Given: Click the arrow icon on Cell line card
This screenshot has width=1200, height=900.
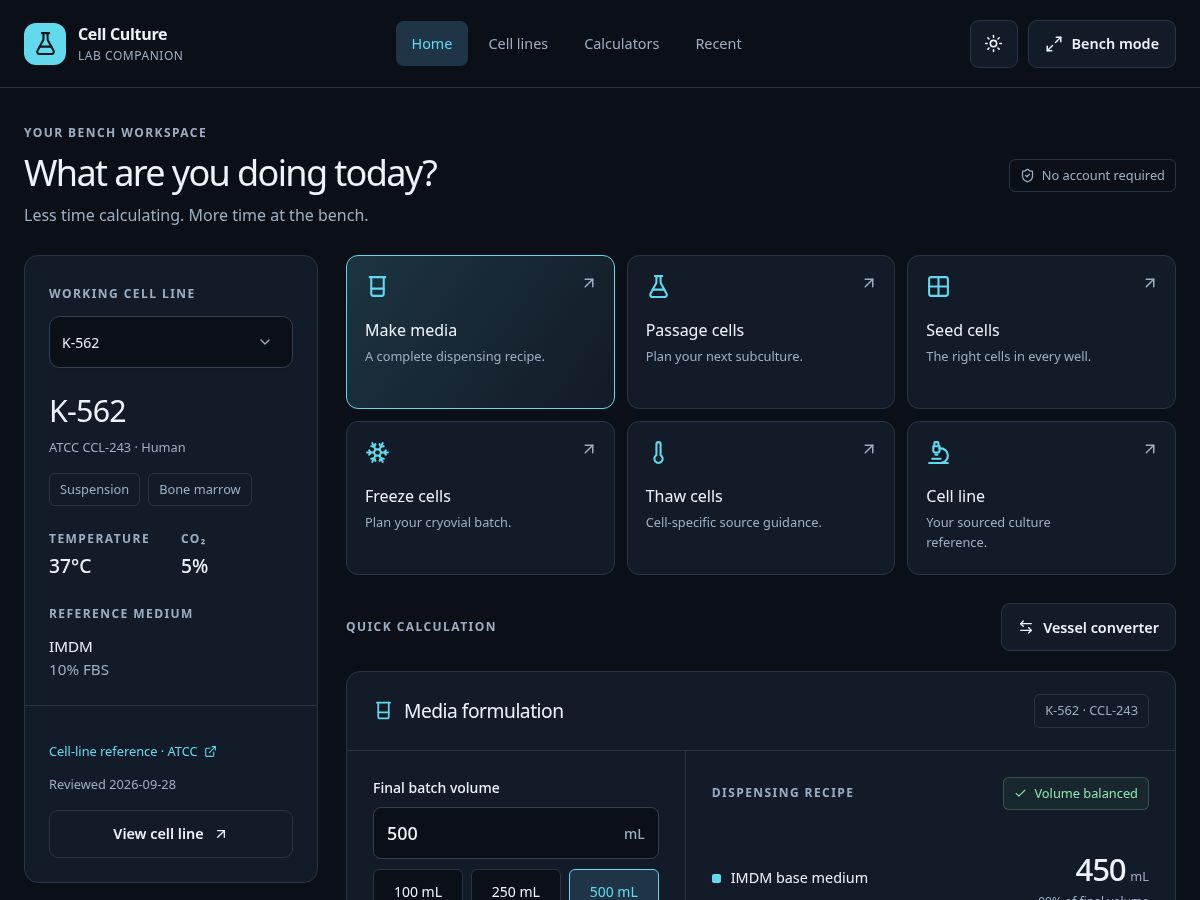Looking at the screenshot, I should pyautogui.click(x=1150, y=449).
